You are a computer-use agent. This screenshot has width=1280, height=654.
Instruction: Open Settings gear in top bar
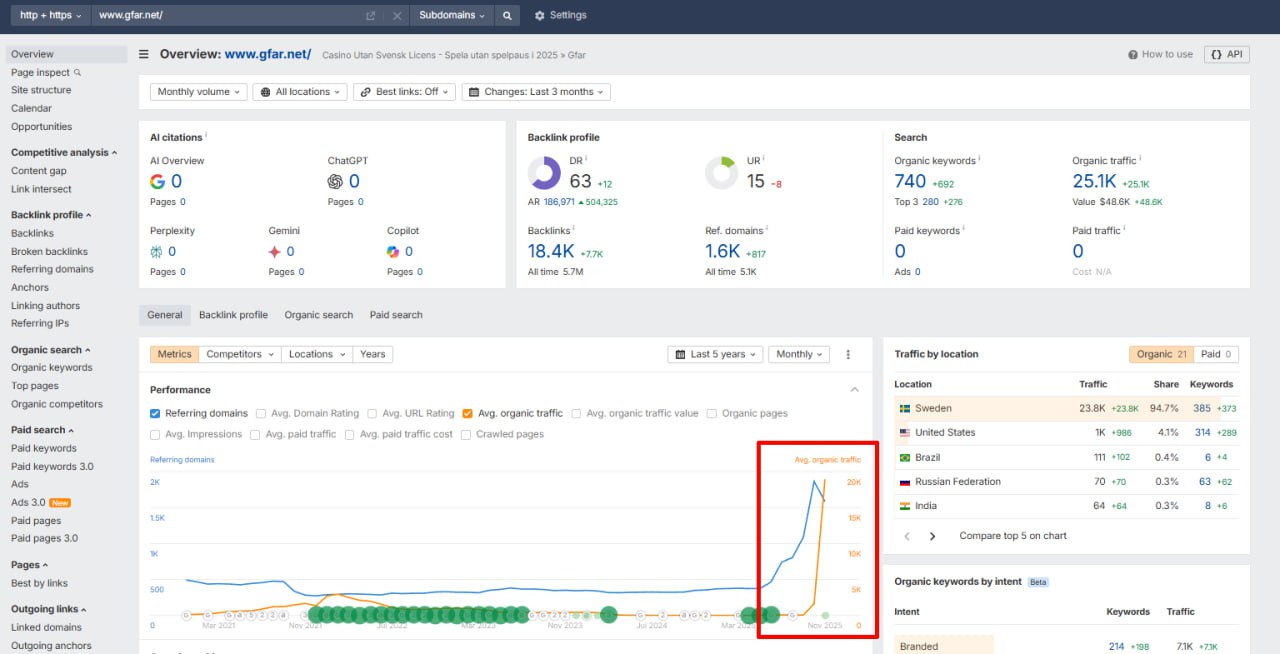point(560,16)
